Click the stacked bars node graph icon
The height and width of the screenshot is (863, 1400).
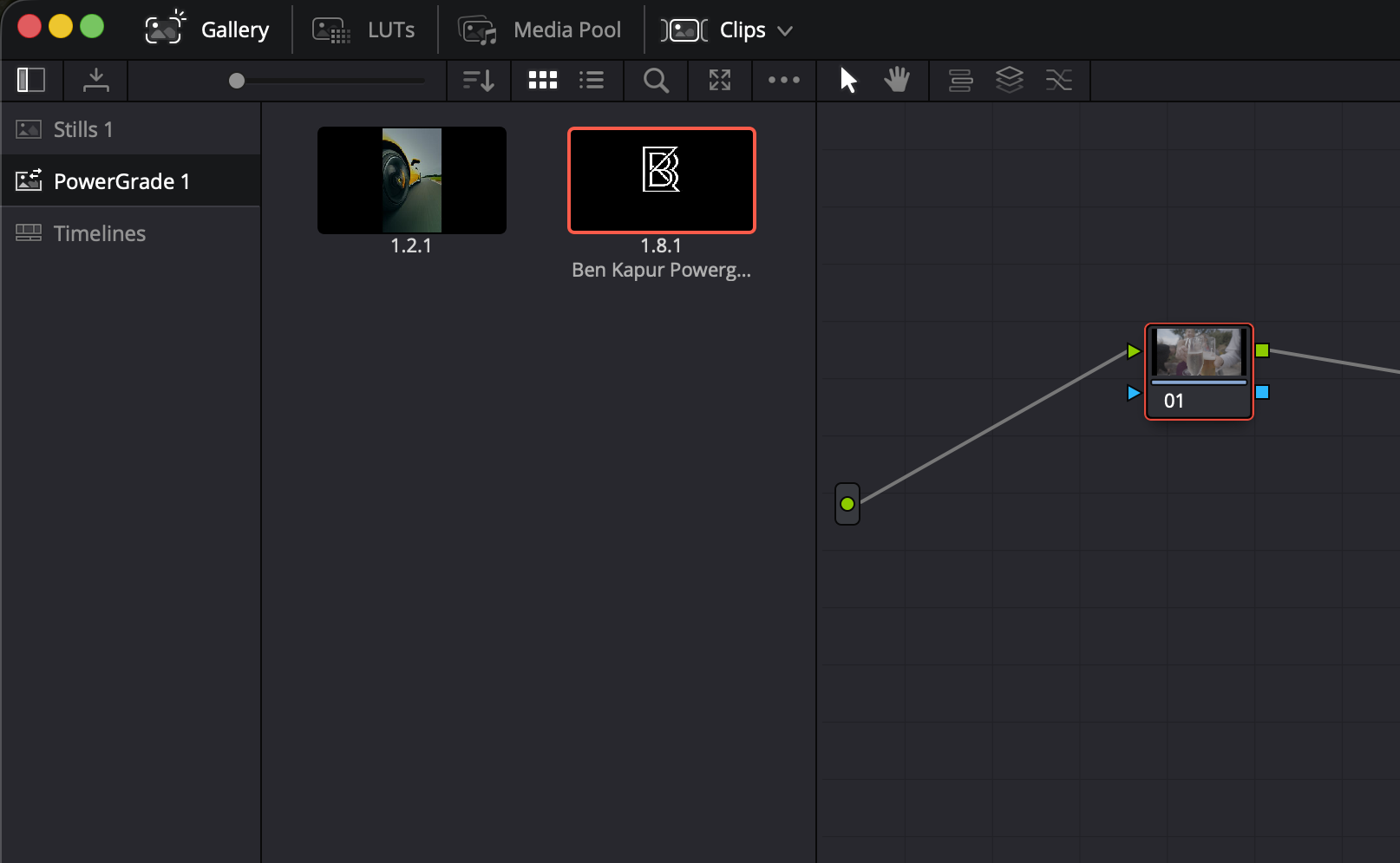[960, 80]
